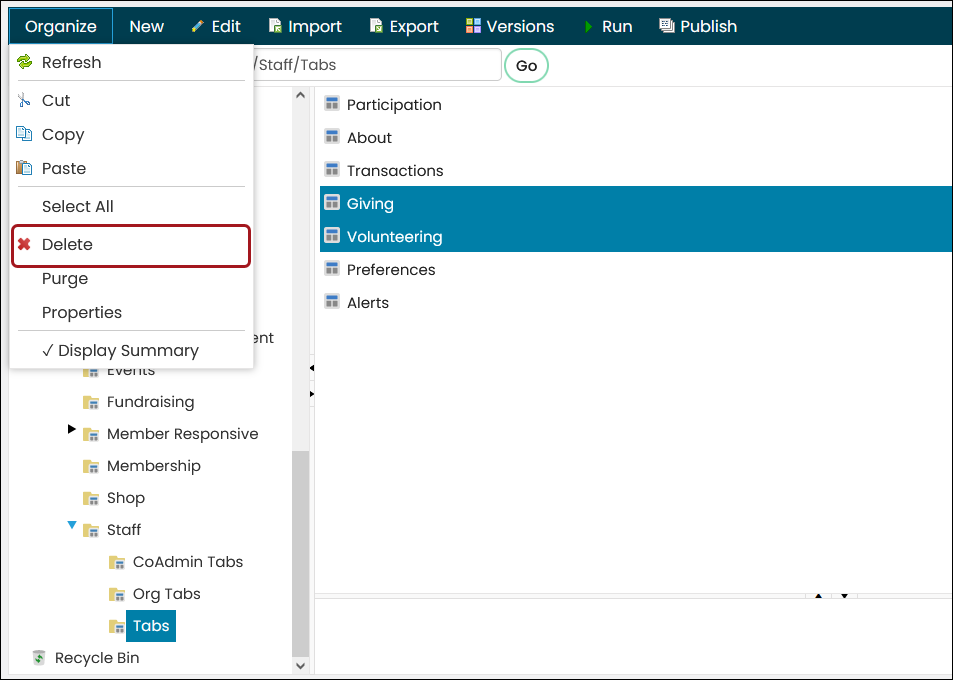
Task: Click the CoAdmin Tabs folder icon
Action: pos(117,562)
